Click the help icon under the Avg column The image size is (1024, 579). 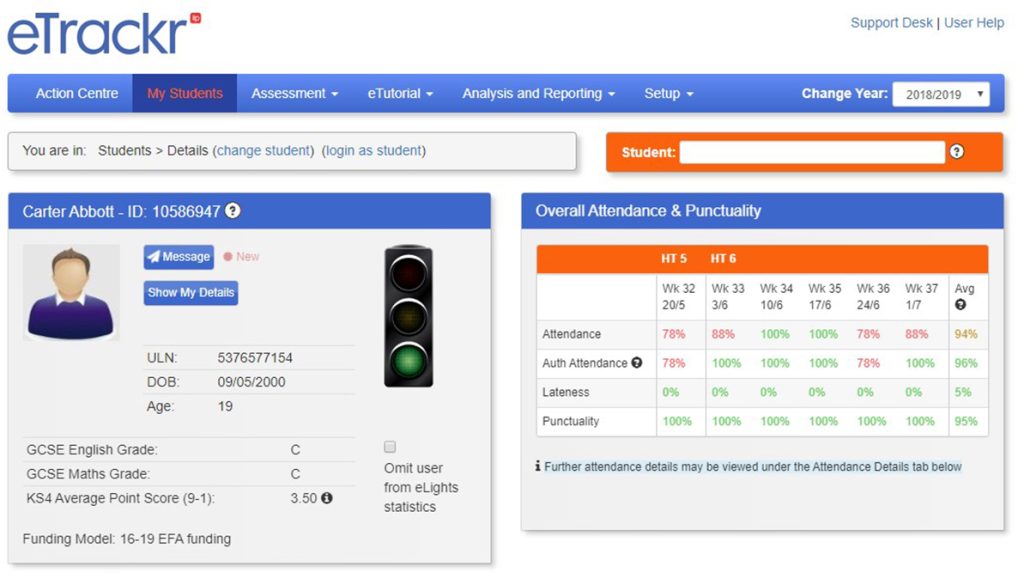point(961,305)
